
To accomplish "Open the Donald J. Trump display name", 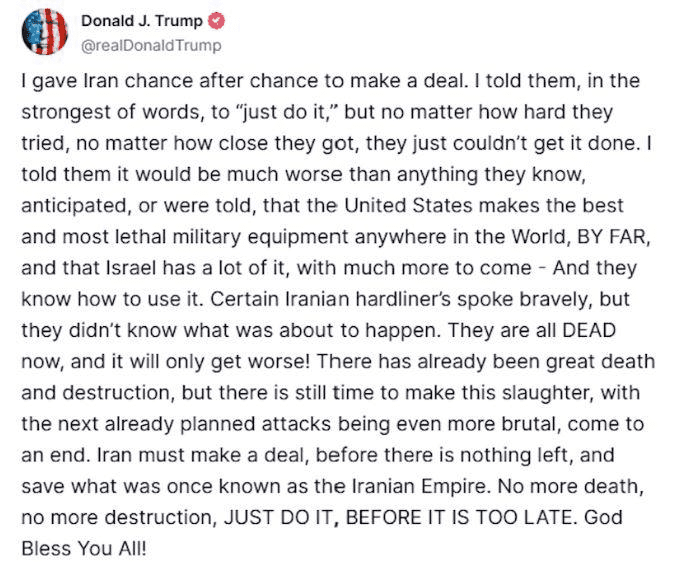I will pyautogui.click(x=141, y=21).
